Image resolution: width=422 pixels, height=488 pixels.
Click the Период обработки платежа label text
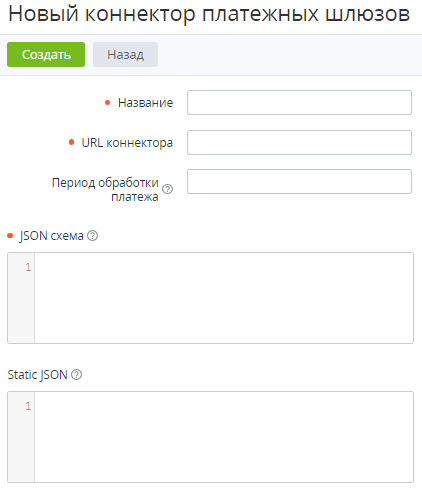pos(105,189)
